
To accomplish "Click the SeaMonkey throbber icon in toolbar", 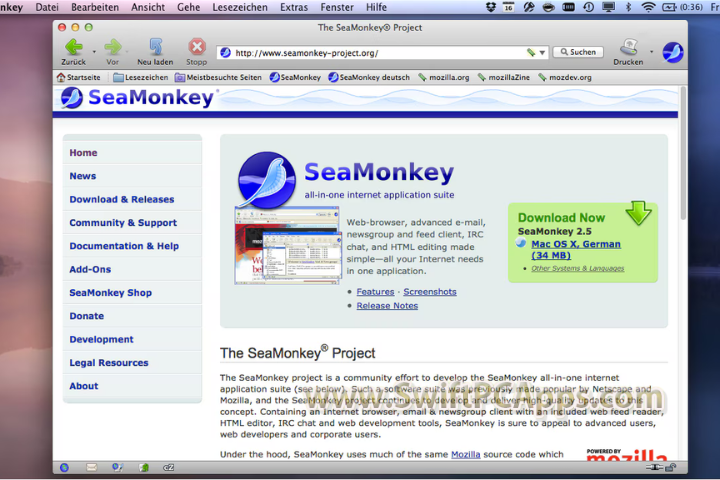I will click(x=673, y=52).
